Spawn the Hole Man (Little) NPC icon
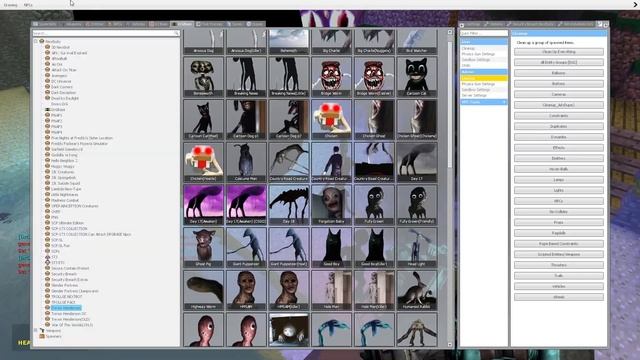640x360 pixels. 374,290
